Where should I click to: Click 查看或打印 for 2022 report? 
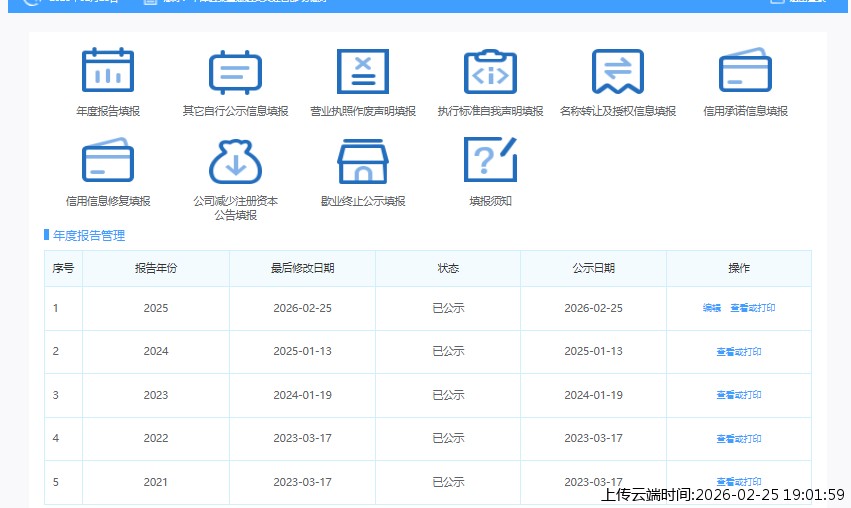point(738,439)
